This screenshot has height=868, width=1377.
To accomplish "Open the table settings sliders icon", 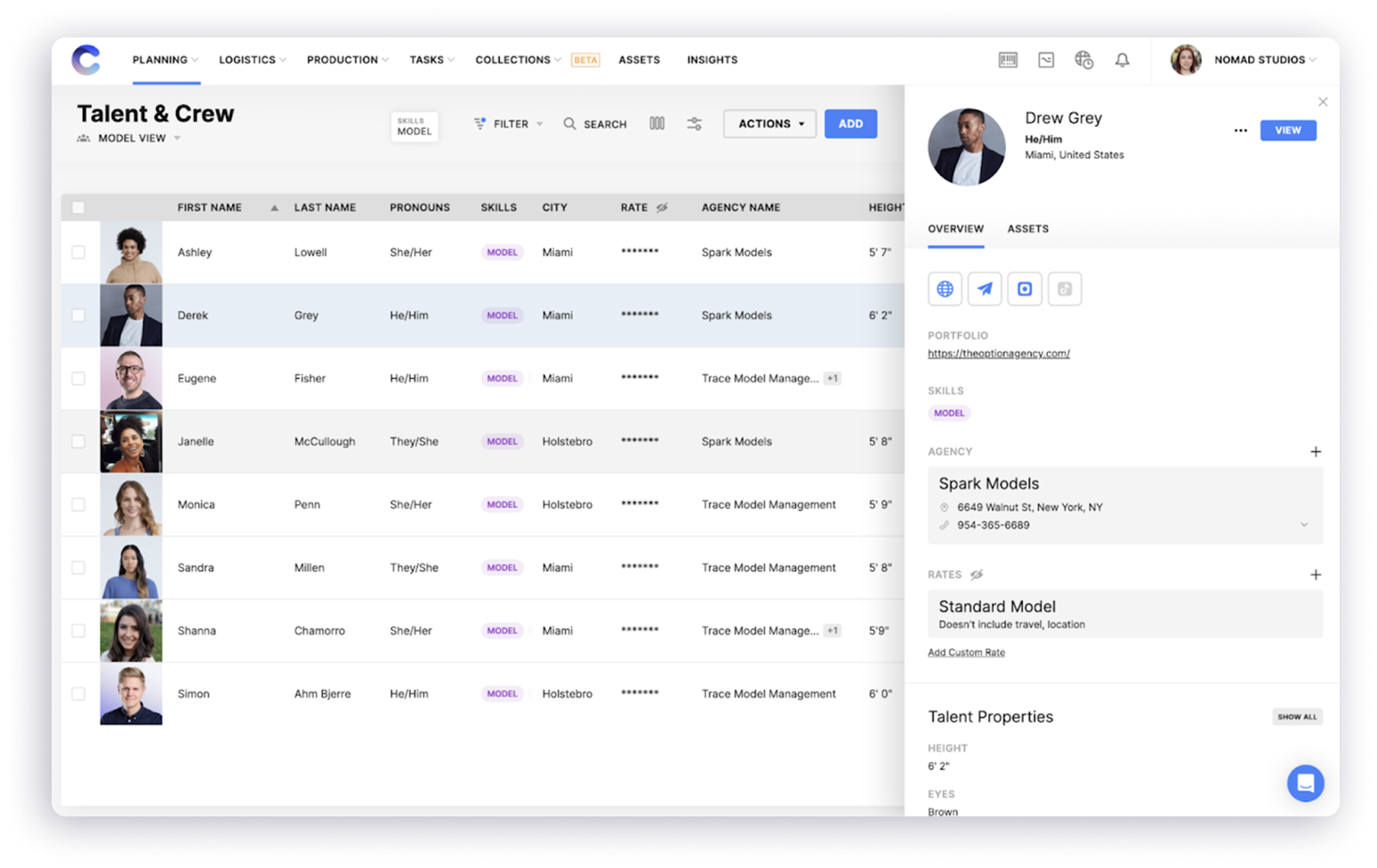I will point(695,124).
